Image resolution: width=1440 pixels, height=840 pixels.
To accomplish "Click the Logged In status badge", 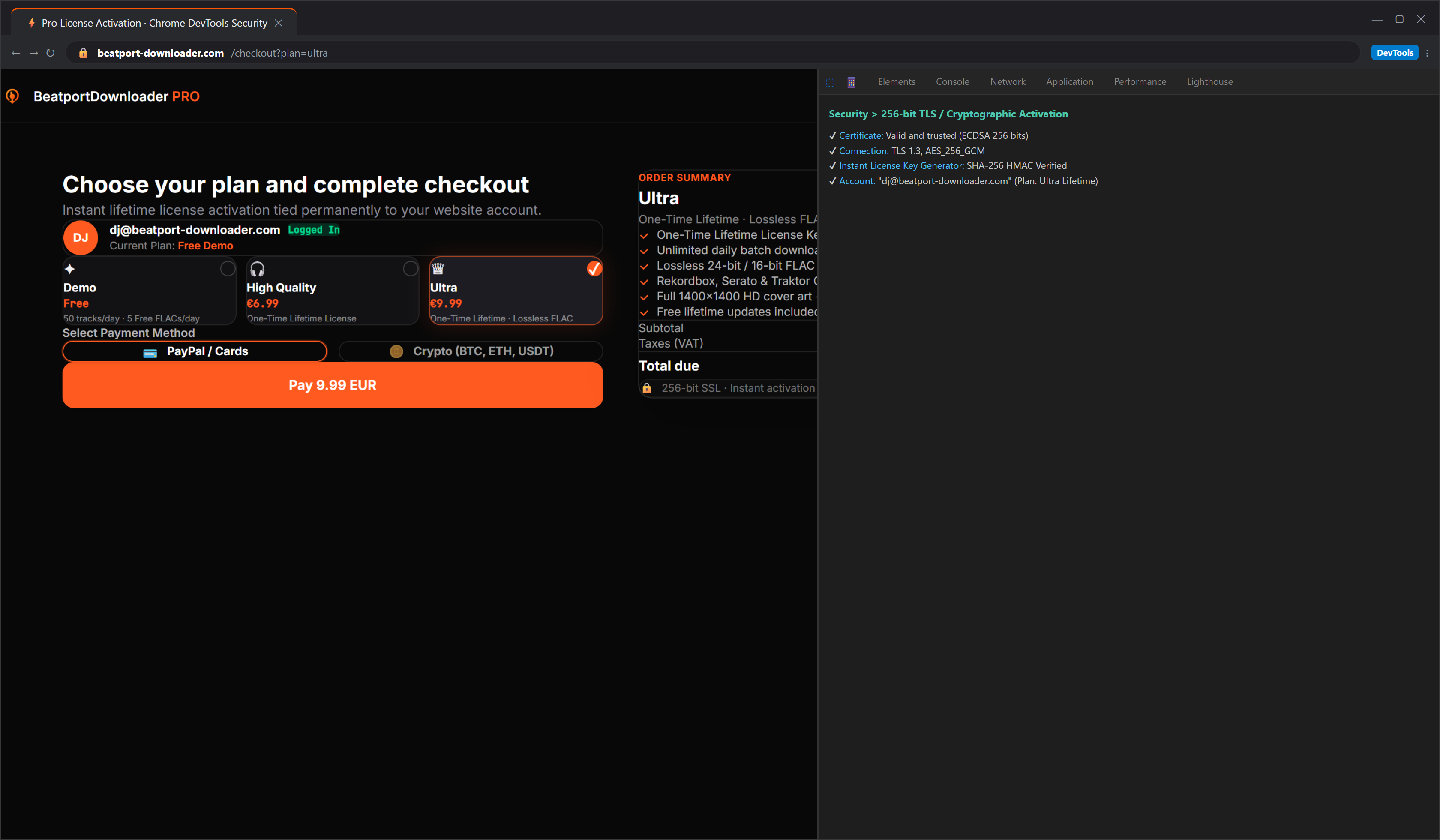I will tap(314, 230).
